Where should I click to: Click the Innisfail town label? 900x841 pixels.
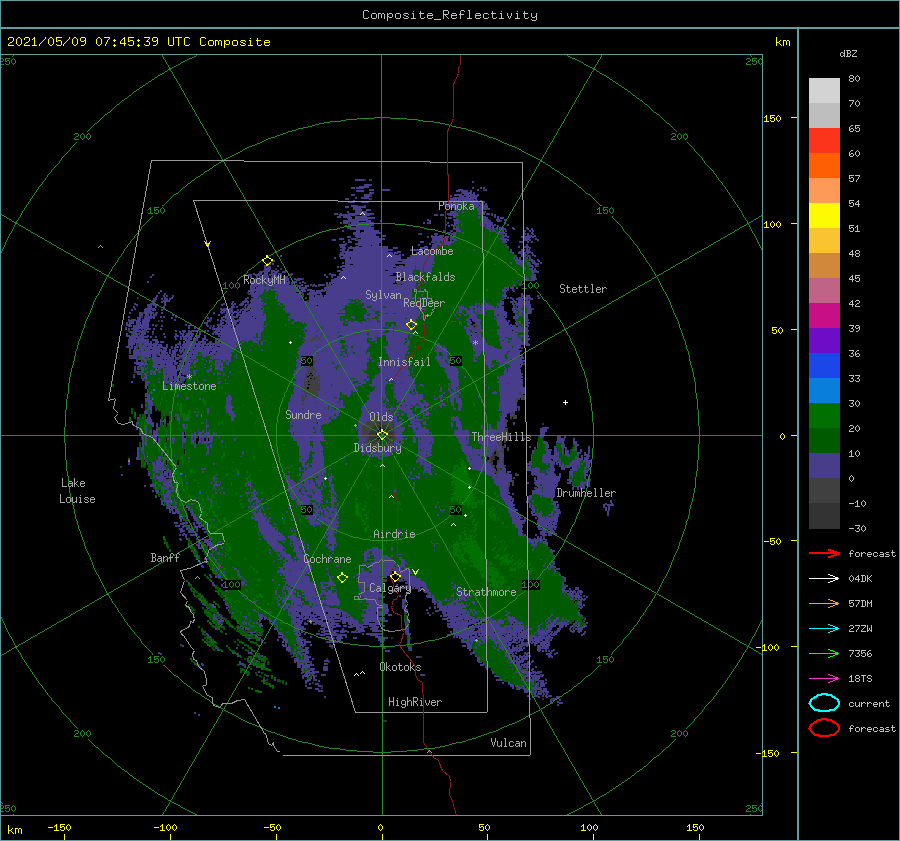click(404, 362)
